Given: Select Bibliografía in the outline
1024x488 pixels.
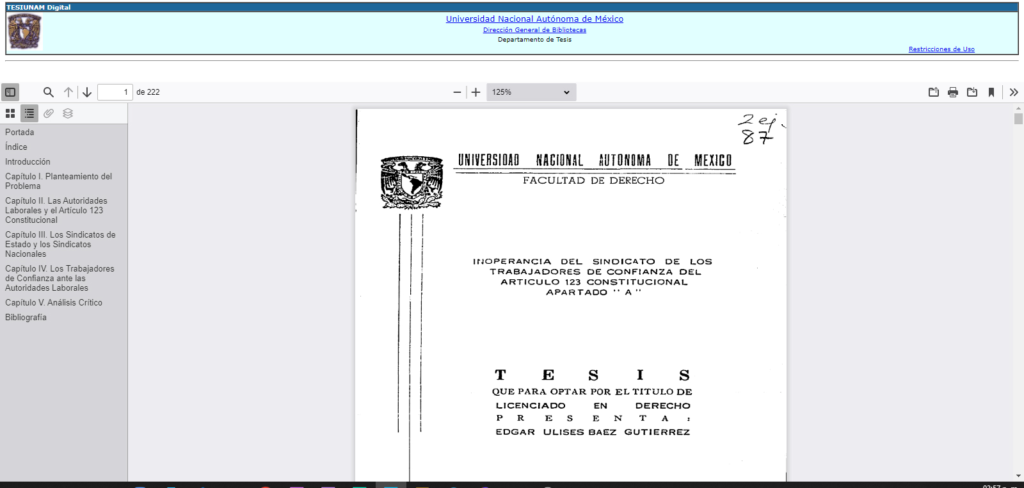Looking at the screenshot, I should (25, 317).
